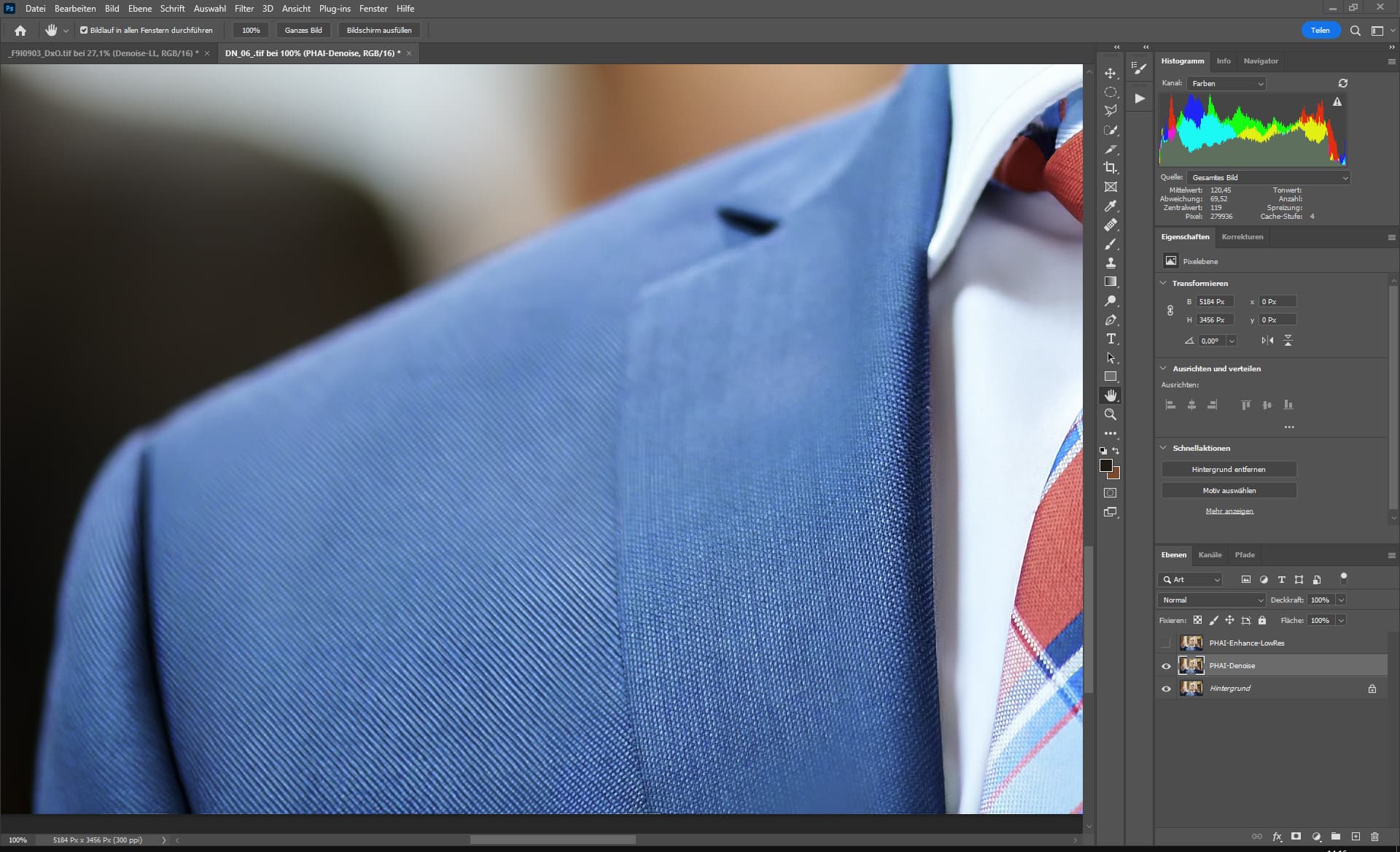Select the Type tool
Screen dimensions: 1400x852
(1110, 338)
